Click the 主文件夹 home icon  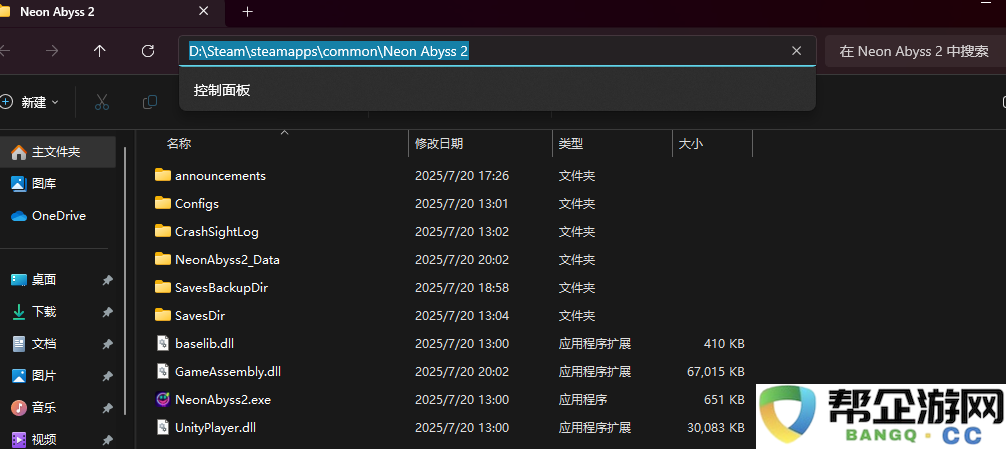point(19,152)
